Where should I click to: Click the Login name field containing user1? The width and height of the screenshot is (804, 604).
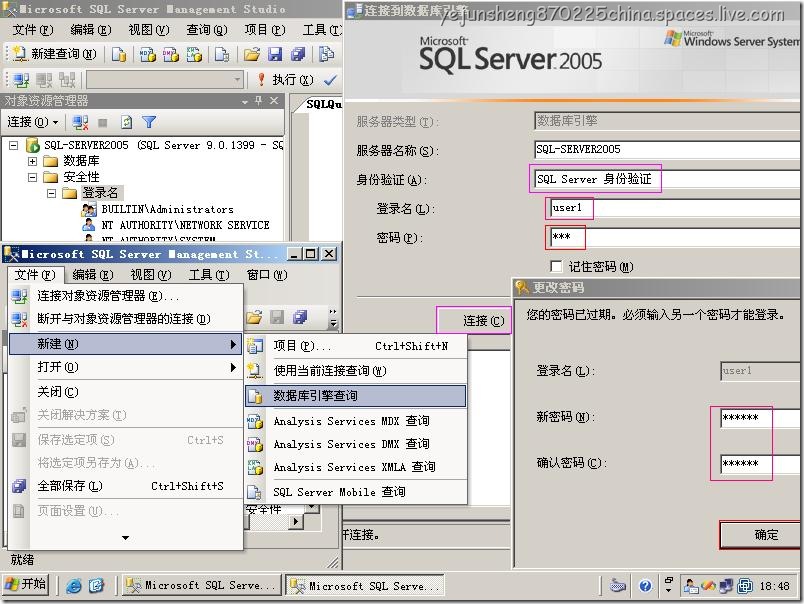(x=675, y=208)
